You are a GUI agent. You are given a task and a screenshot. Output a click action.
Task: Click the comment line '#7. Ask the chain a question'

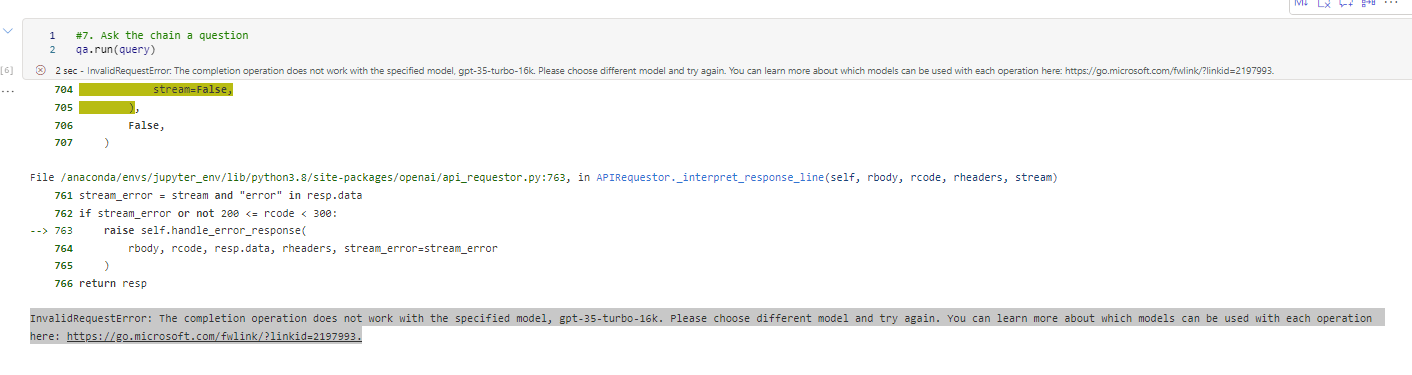(162, 35)
